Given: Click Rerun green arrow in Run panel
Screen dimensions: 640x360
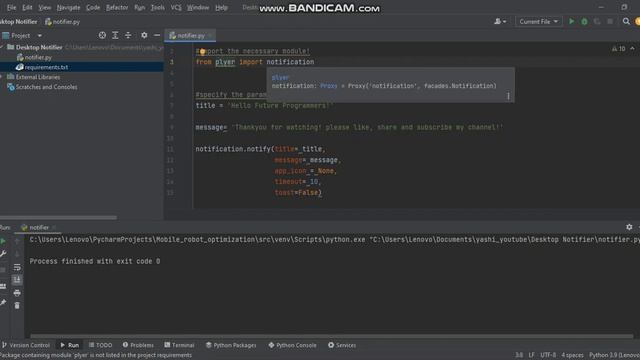Looking at the screenshot, I should (x=3, y=241).
